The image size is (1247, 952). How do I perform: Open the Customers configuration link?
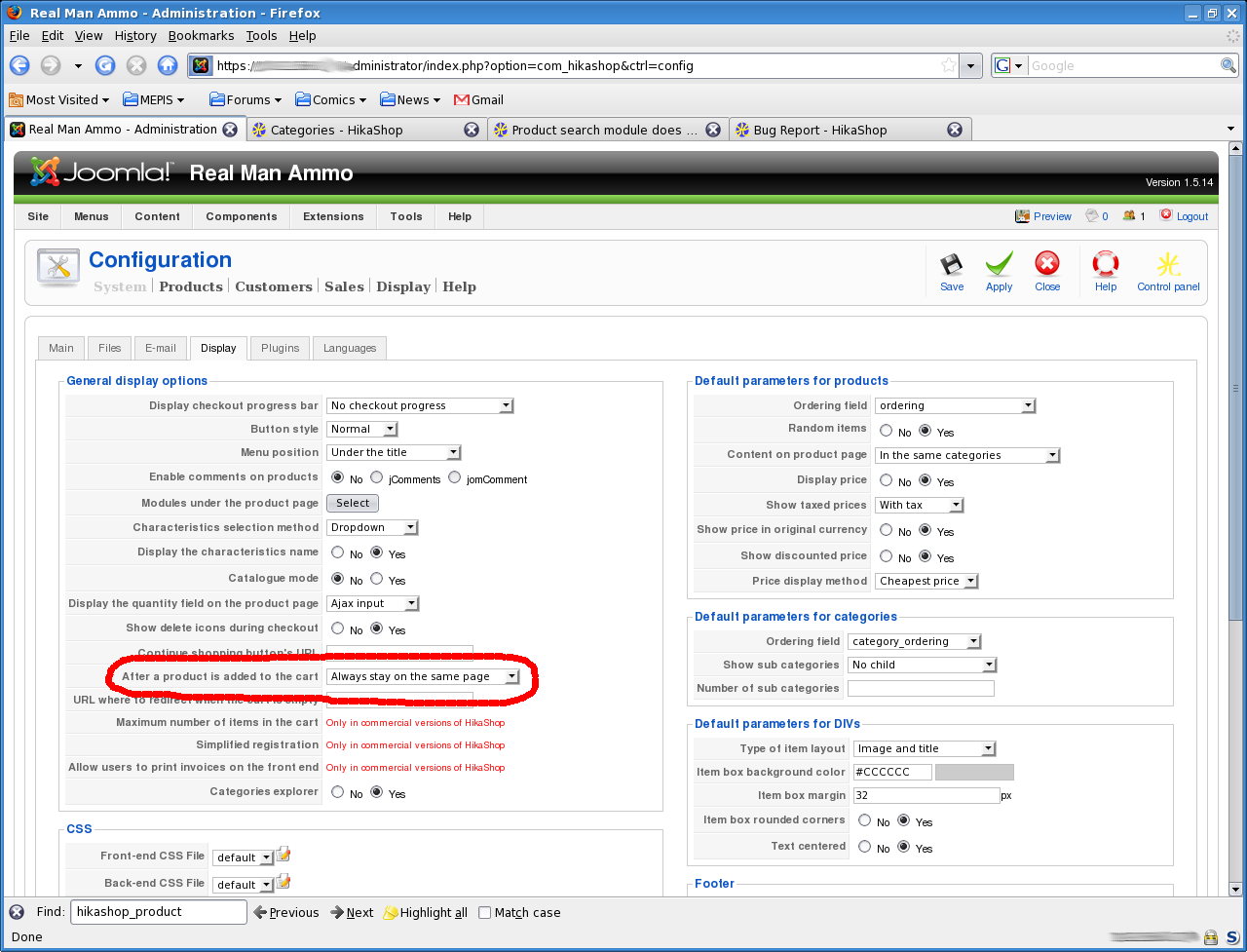274,286
